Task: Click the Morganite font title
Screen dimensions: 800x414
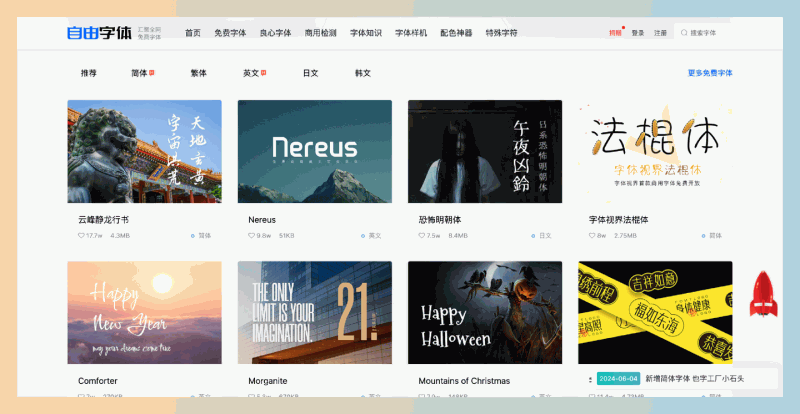Action: point(268,381)
